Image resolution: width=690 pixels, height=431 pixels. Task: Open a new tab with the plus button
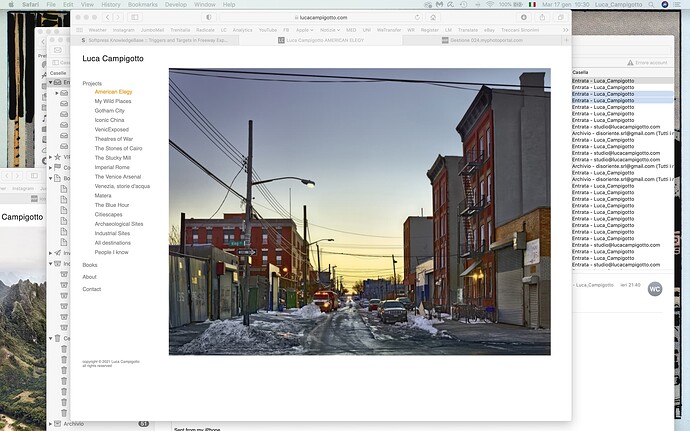point(566,40)
